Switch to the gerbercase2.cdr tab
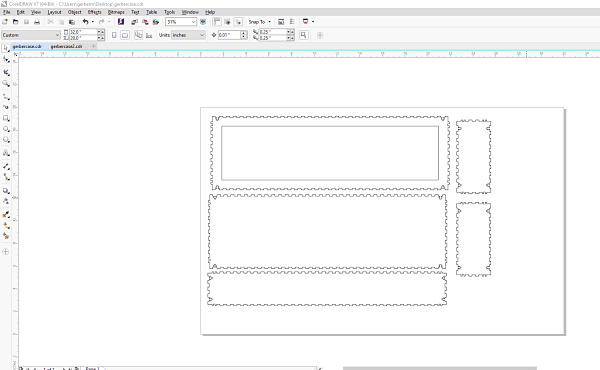600x370 pixels. [x=67, y=46]
